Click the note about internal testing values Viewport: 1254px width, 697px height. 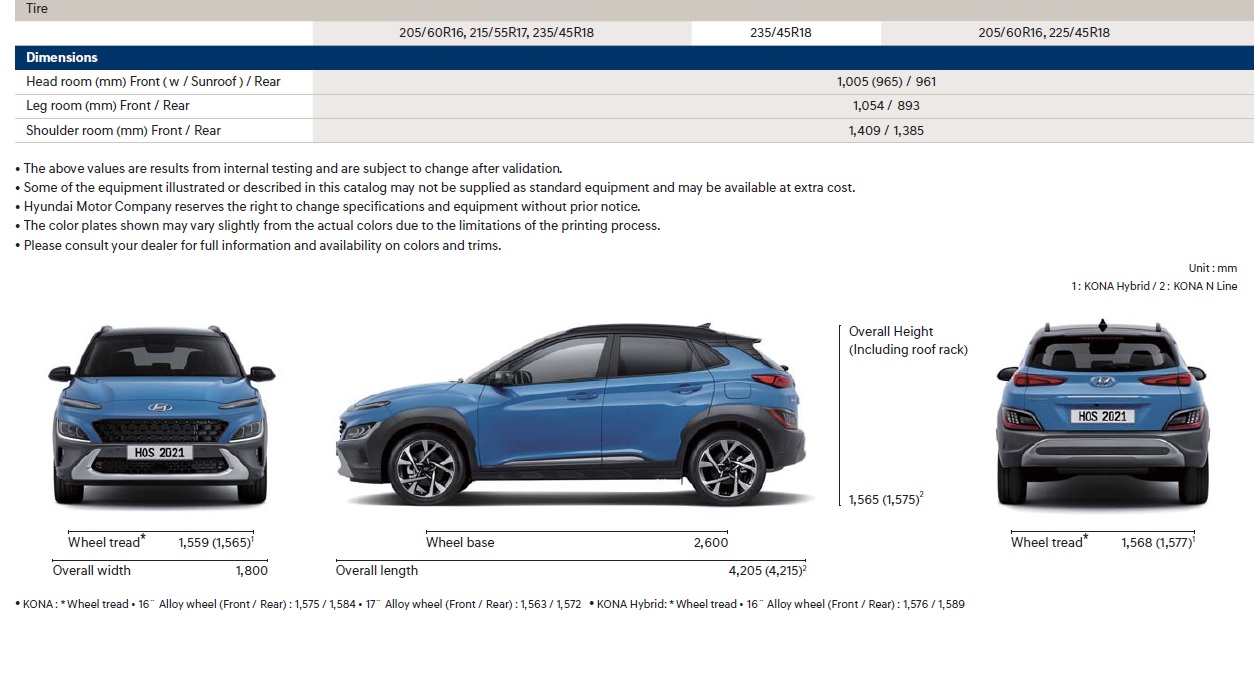289,168
